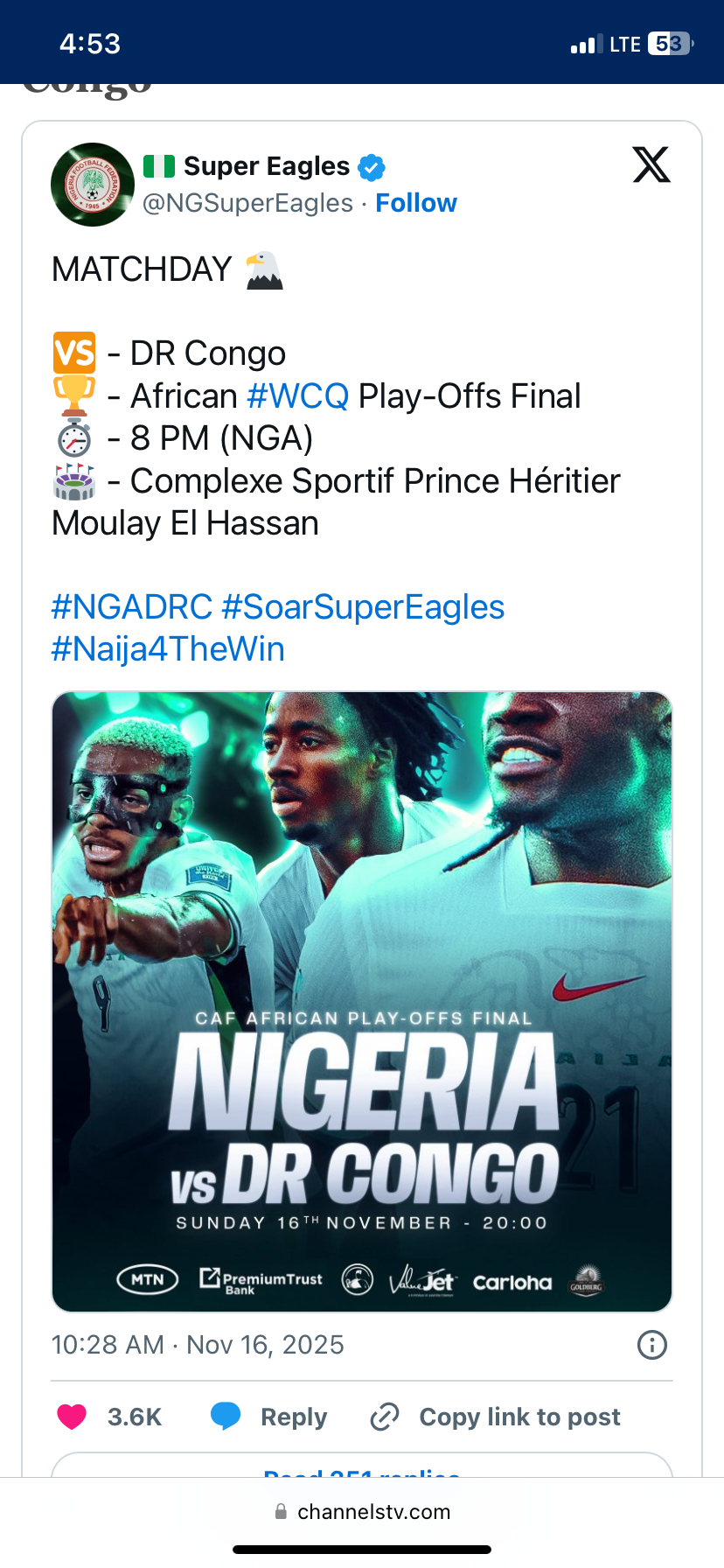Tap the Nigerian flag emoji

(x=159, y=165)
